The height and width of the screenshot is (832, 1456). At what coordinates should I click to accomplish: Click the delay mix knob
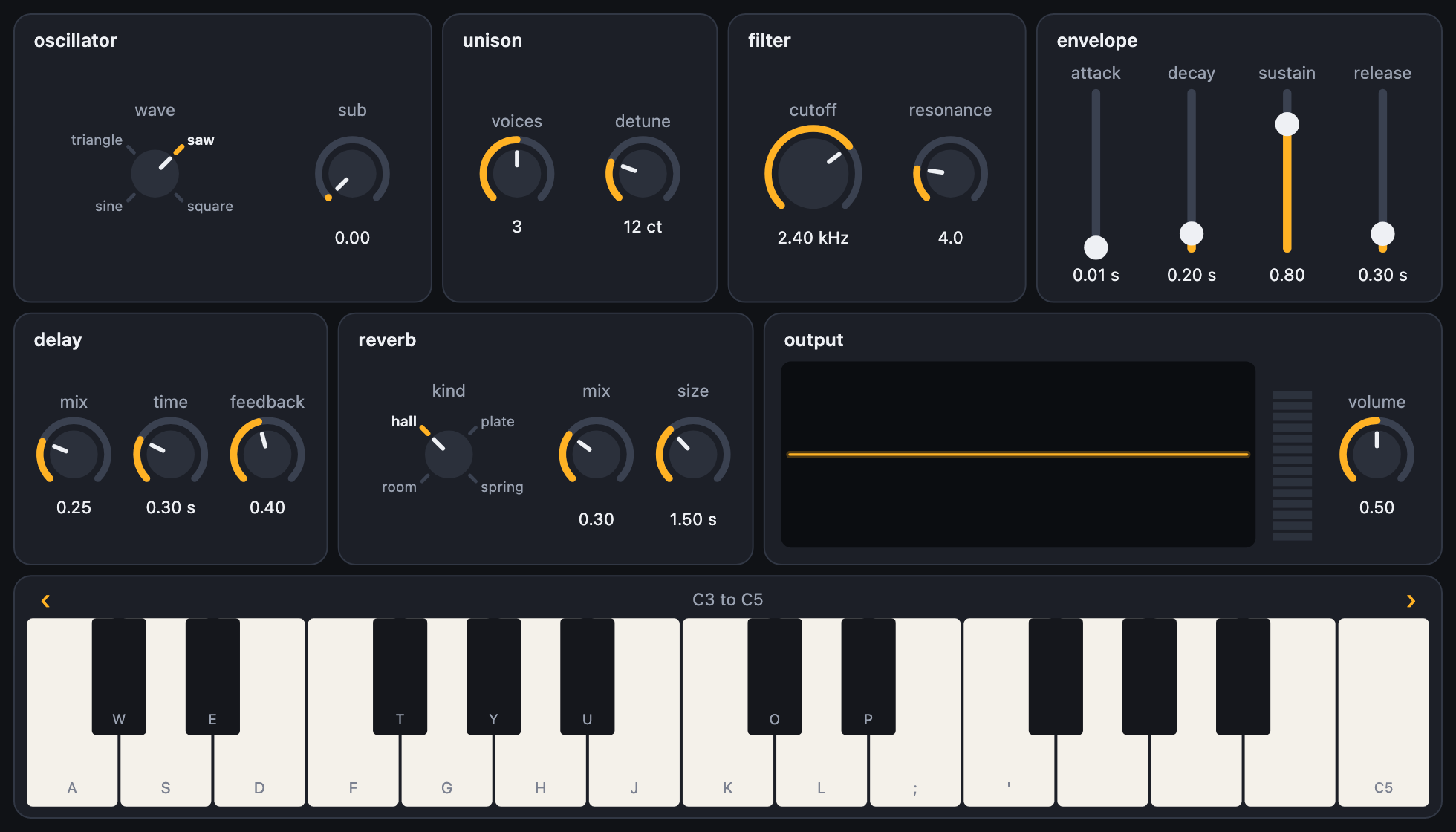(74, 454)
